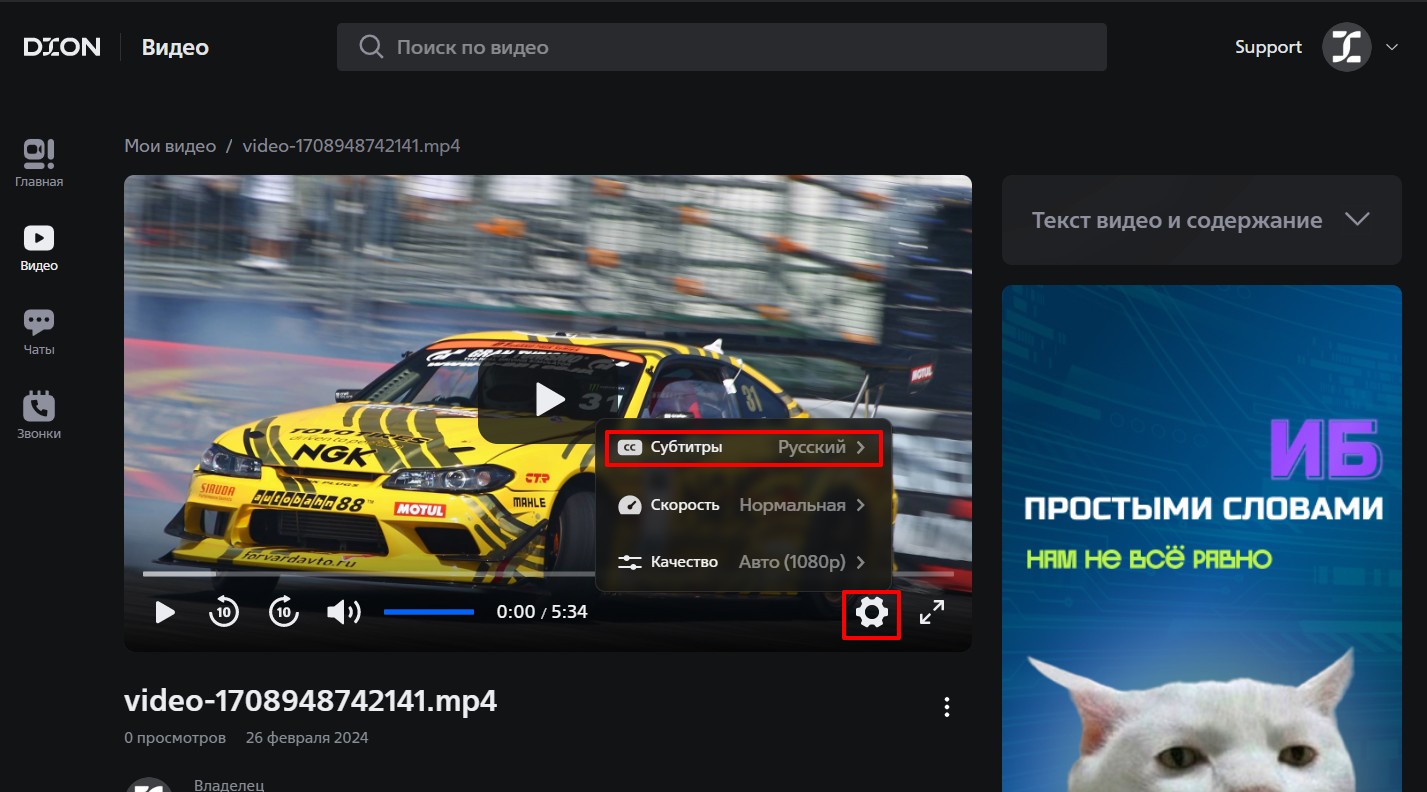Click the chevron next to Нормальная
This screenshot has height=792, width=1427.
click(860, 505)
